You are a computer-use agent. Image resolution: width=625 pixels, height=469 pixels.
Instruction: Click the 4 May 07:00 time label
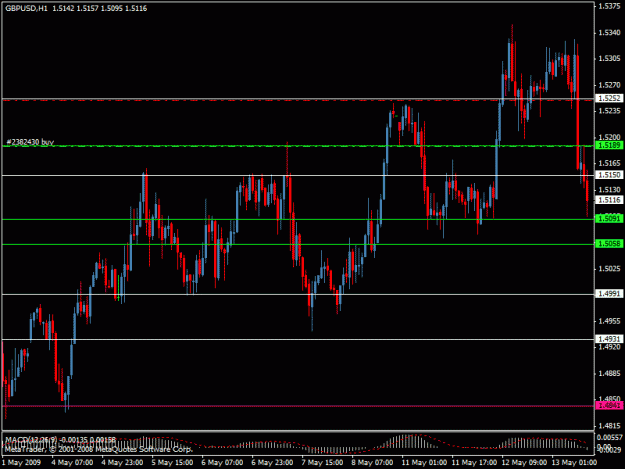pos(72,463)
